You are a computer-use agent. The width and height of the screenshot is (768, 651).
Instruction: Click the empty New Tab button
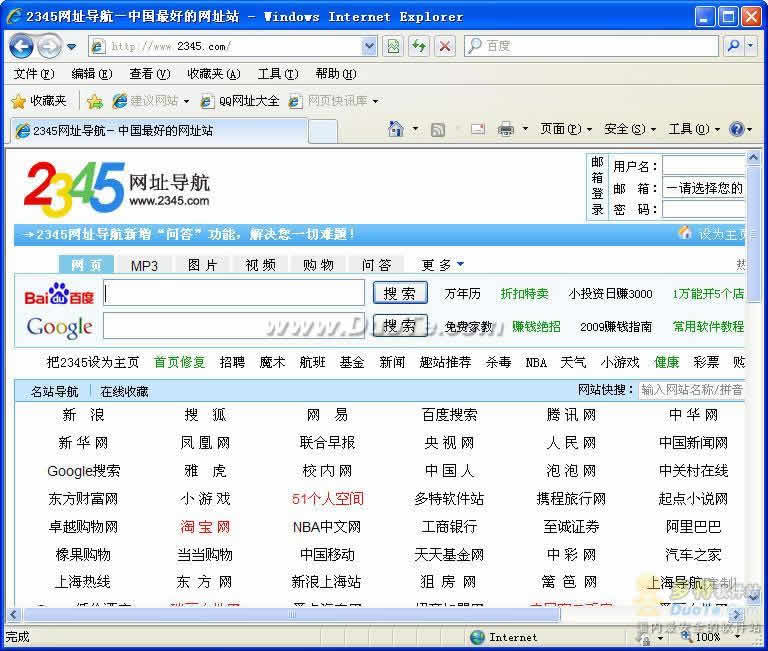coord(322,131)
